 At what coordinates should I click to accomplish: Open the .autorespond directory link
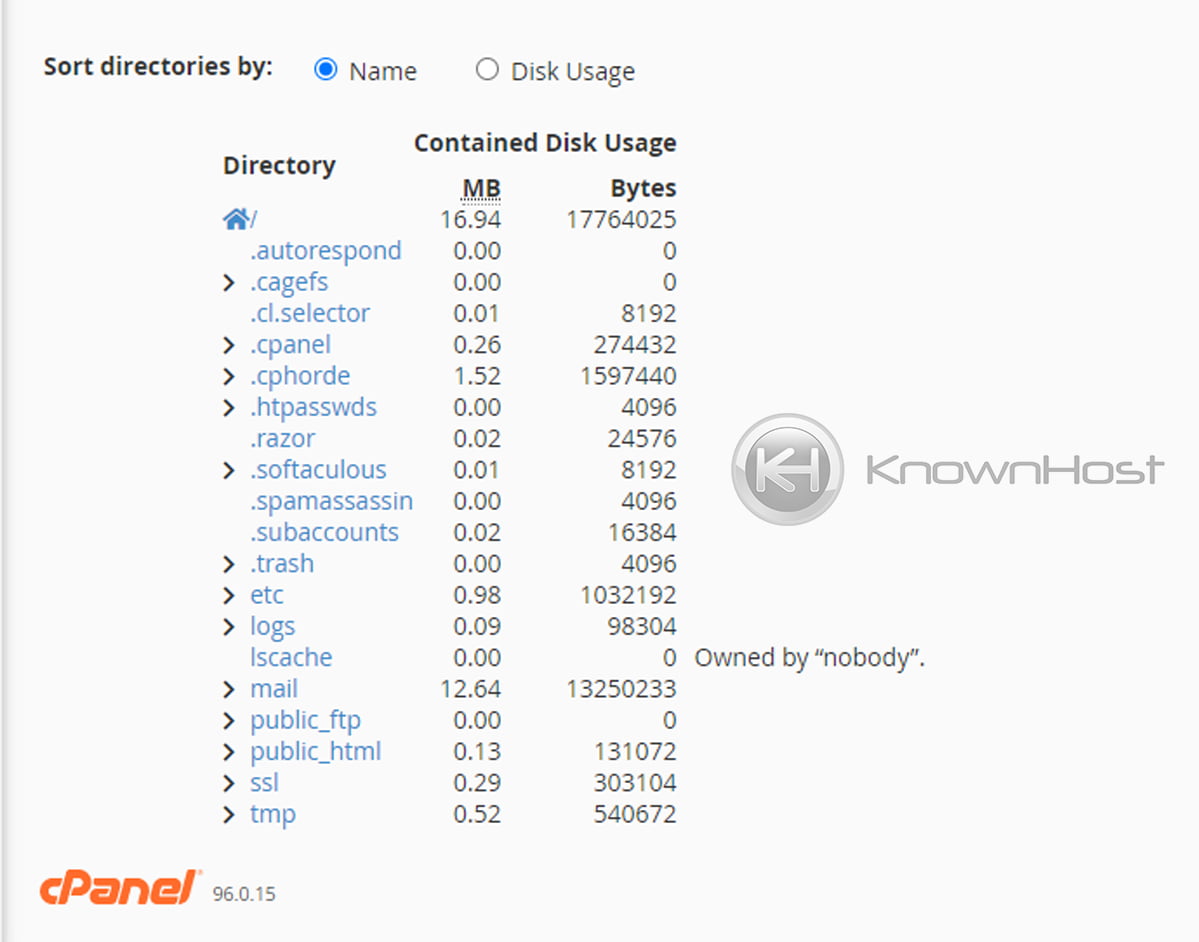(325, 250)
